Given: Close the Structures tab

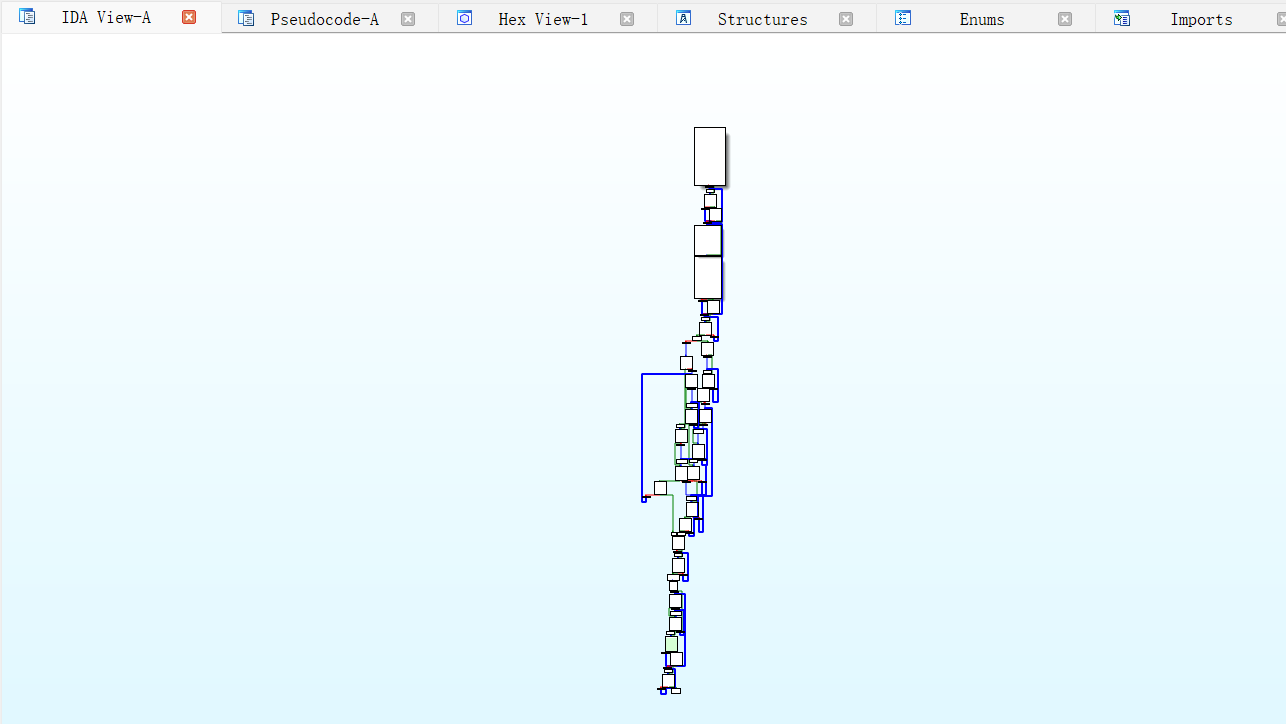Looking at the screenshot, I should click(846, 19).
